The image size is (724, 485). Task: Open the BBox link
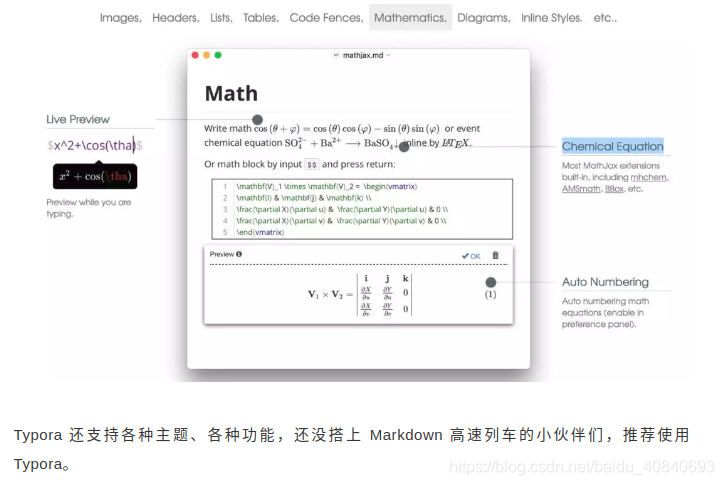pos(614,189)
